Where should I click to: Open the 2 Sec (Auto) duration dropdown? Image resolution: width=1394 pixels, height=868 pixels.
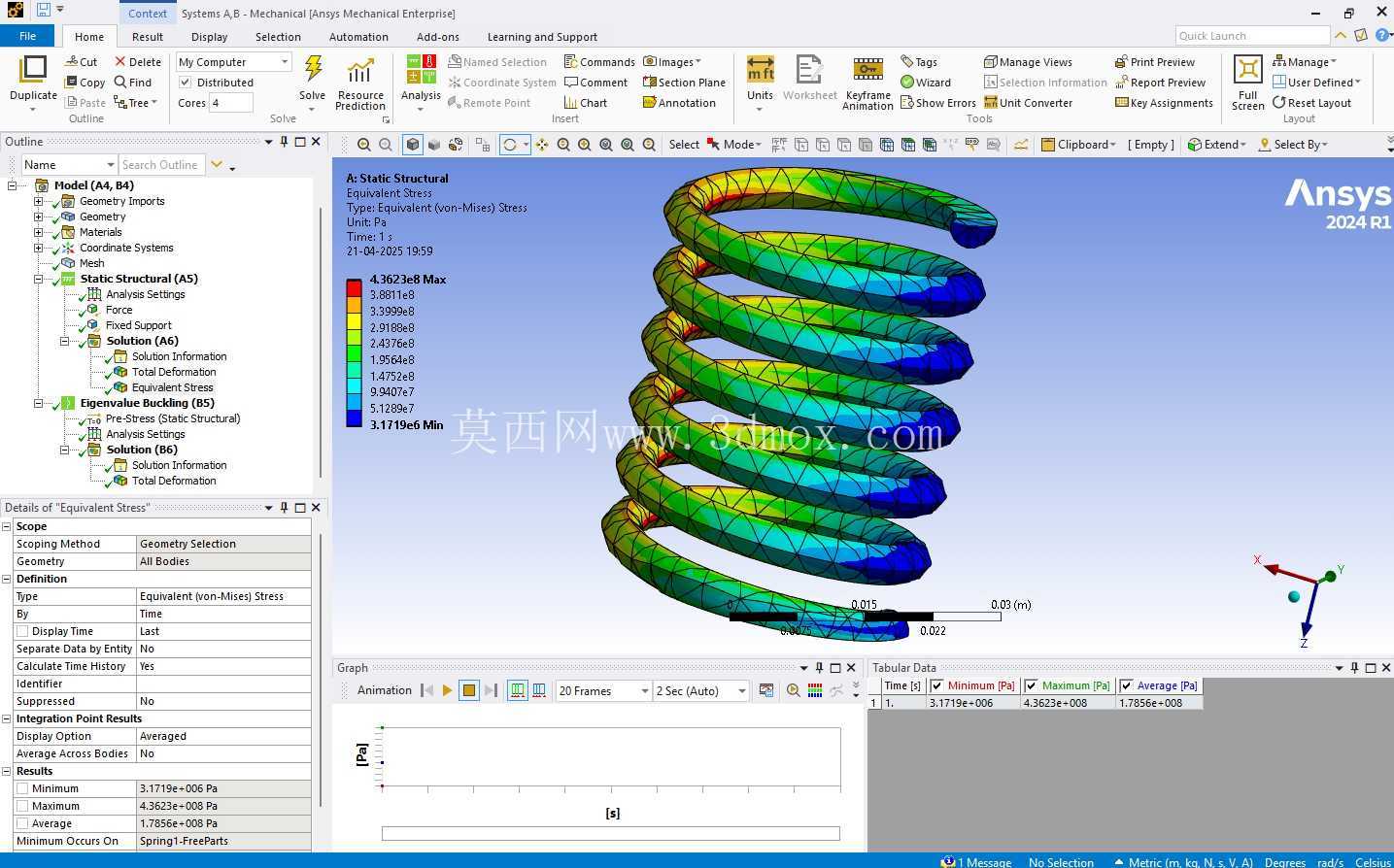coord(701,691)
